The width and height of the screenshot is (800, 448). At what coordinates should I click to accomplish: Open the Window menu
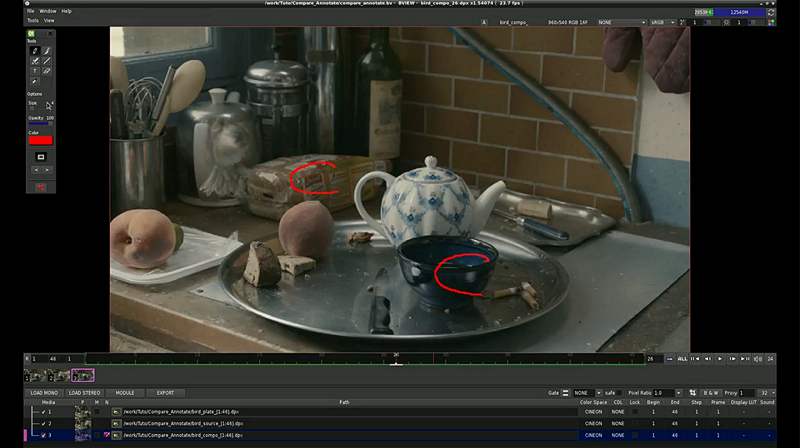48,11
